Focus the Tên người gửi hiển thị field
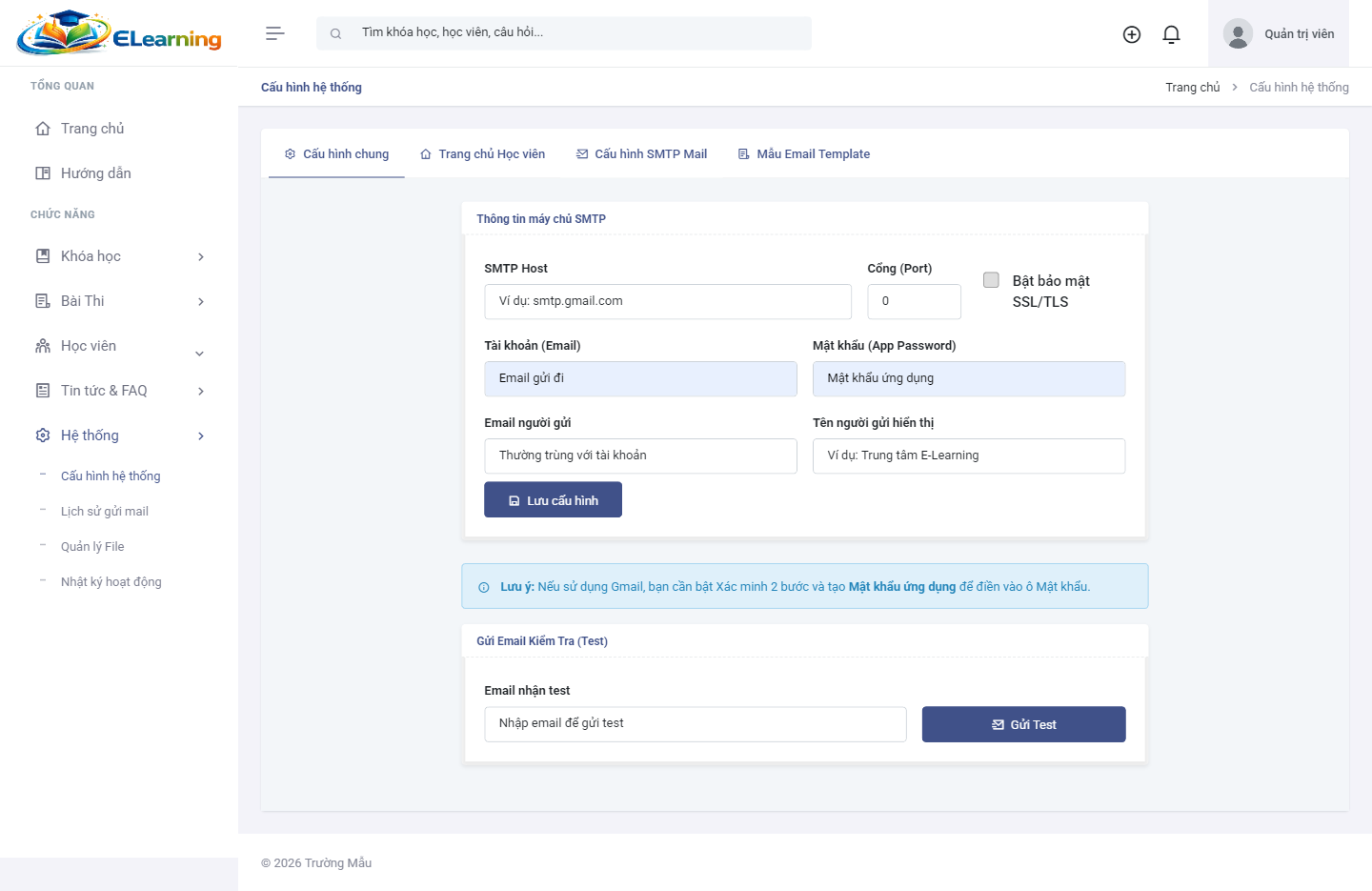Image resolution: width=1372 pixels, height=891 pixels. (969, 456)
